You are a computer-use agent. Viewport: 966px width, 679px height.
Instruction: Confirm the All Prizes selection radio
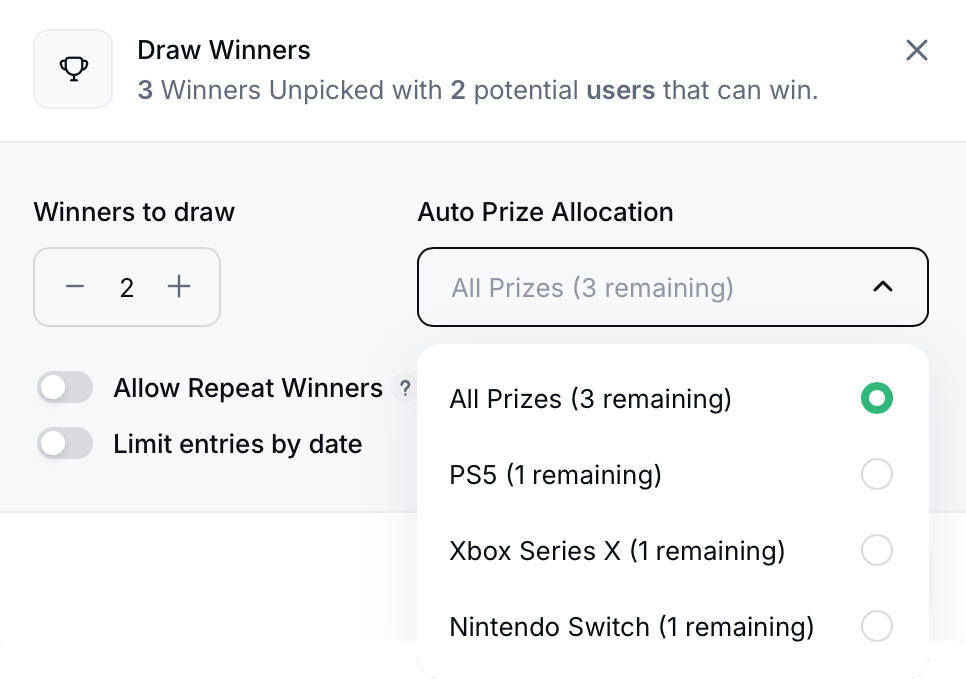pyautogui.click(x=877, y=398)
